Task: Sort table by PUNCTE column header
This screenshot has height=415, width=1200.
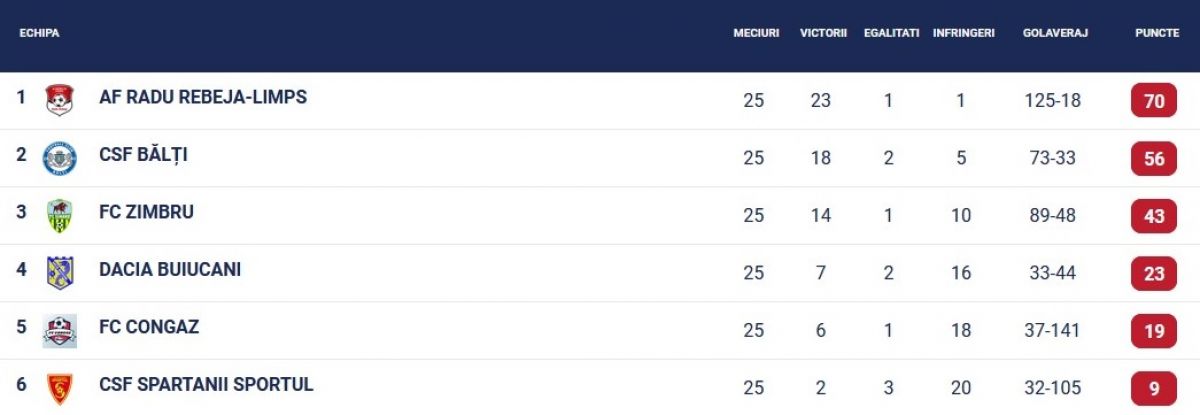Action: [1157, 33]
